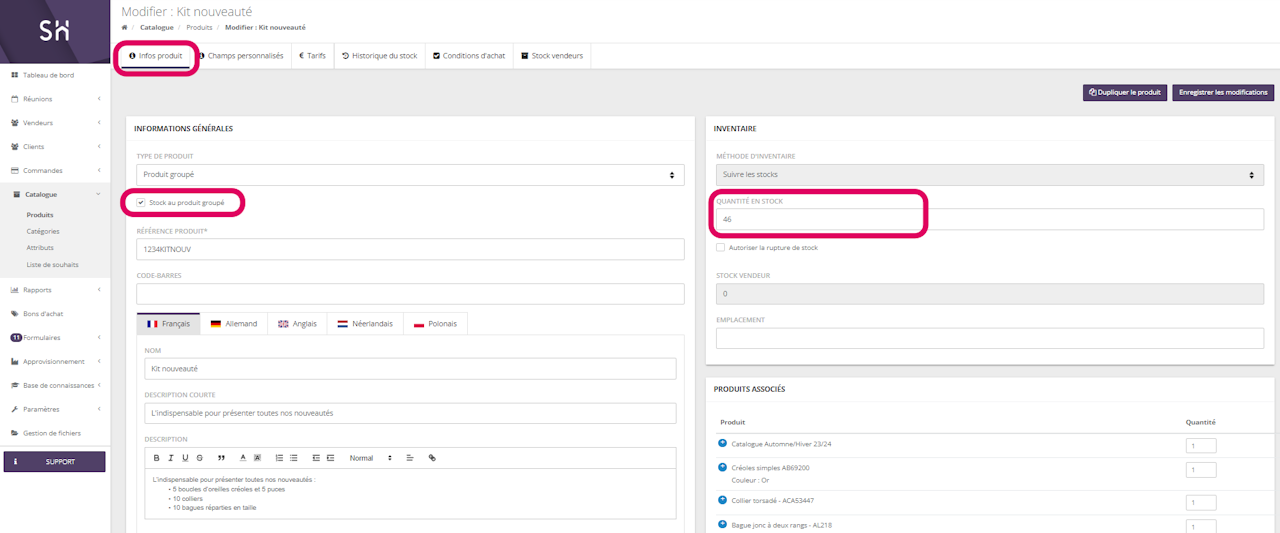Open the Type de produit dropdown
This screenshot has width=1280, height=533.
point(410,175)
